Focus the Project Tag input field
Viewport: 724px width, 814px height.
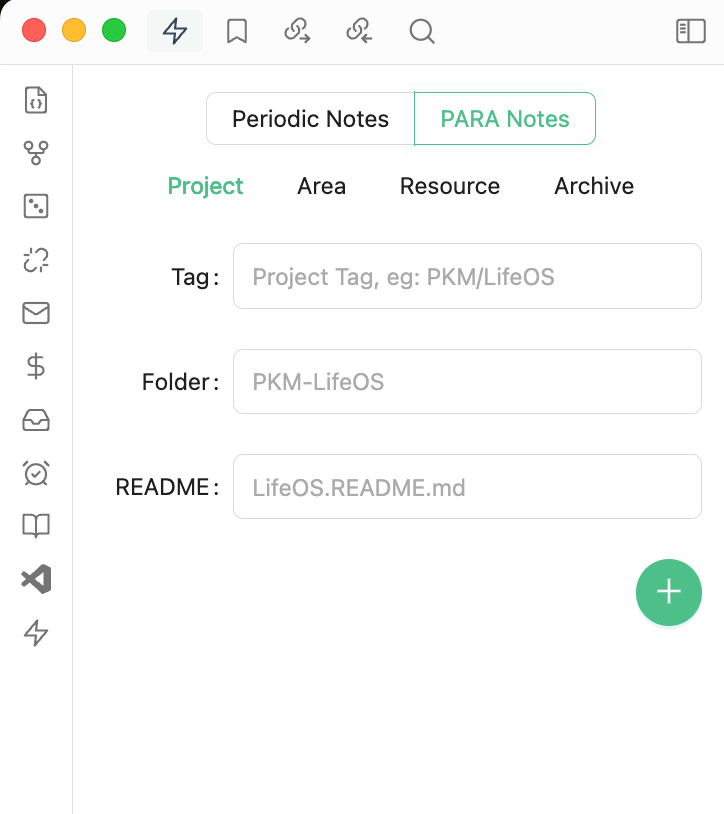pos(467,276)
